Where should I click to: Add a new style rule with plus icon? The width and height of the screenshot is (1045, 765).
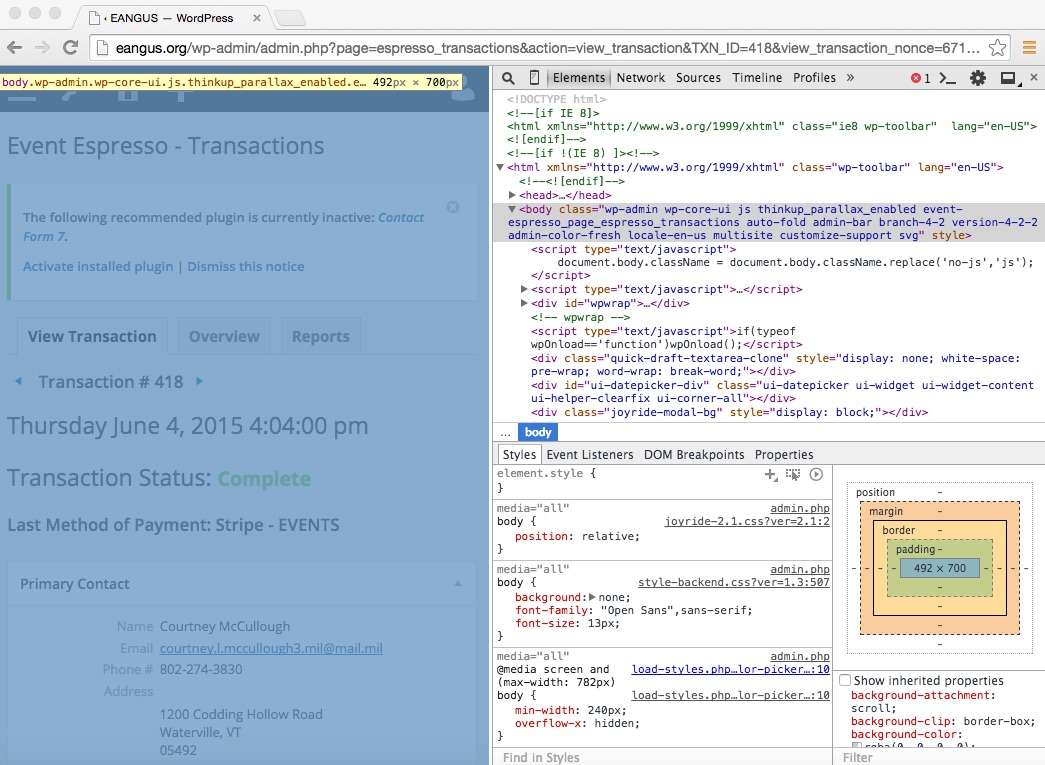tap(770, 474)
